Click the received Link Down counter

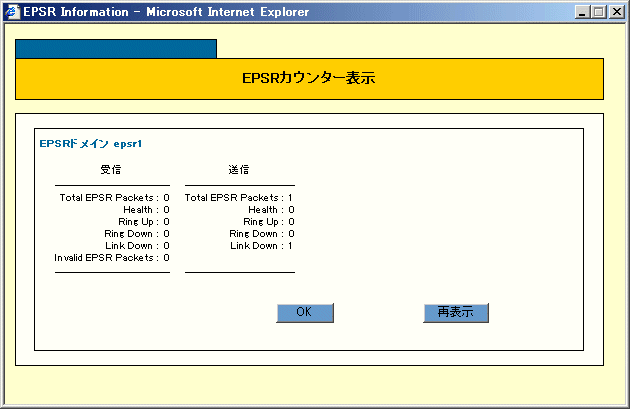point(166,246)
